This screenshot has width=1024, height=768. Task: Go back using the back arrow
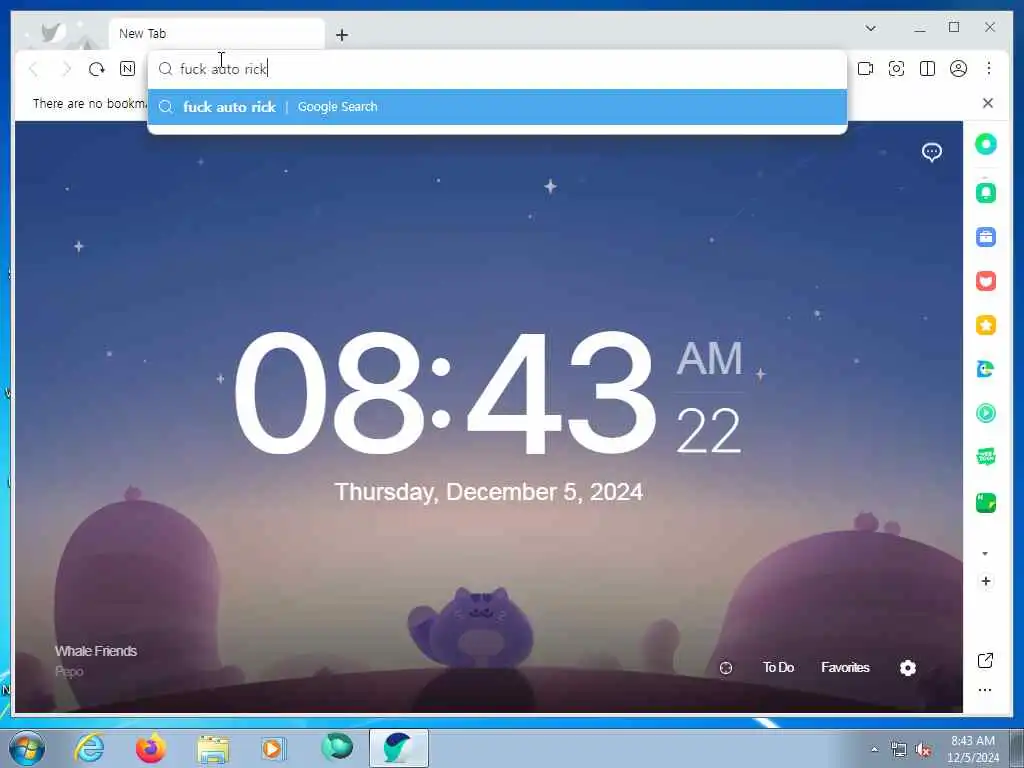(x=34, y=69)
